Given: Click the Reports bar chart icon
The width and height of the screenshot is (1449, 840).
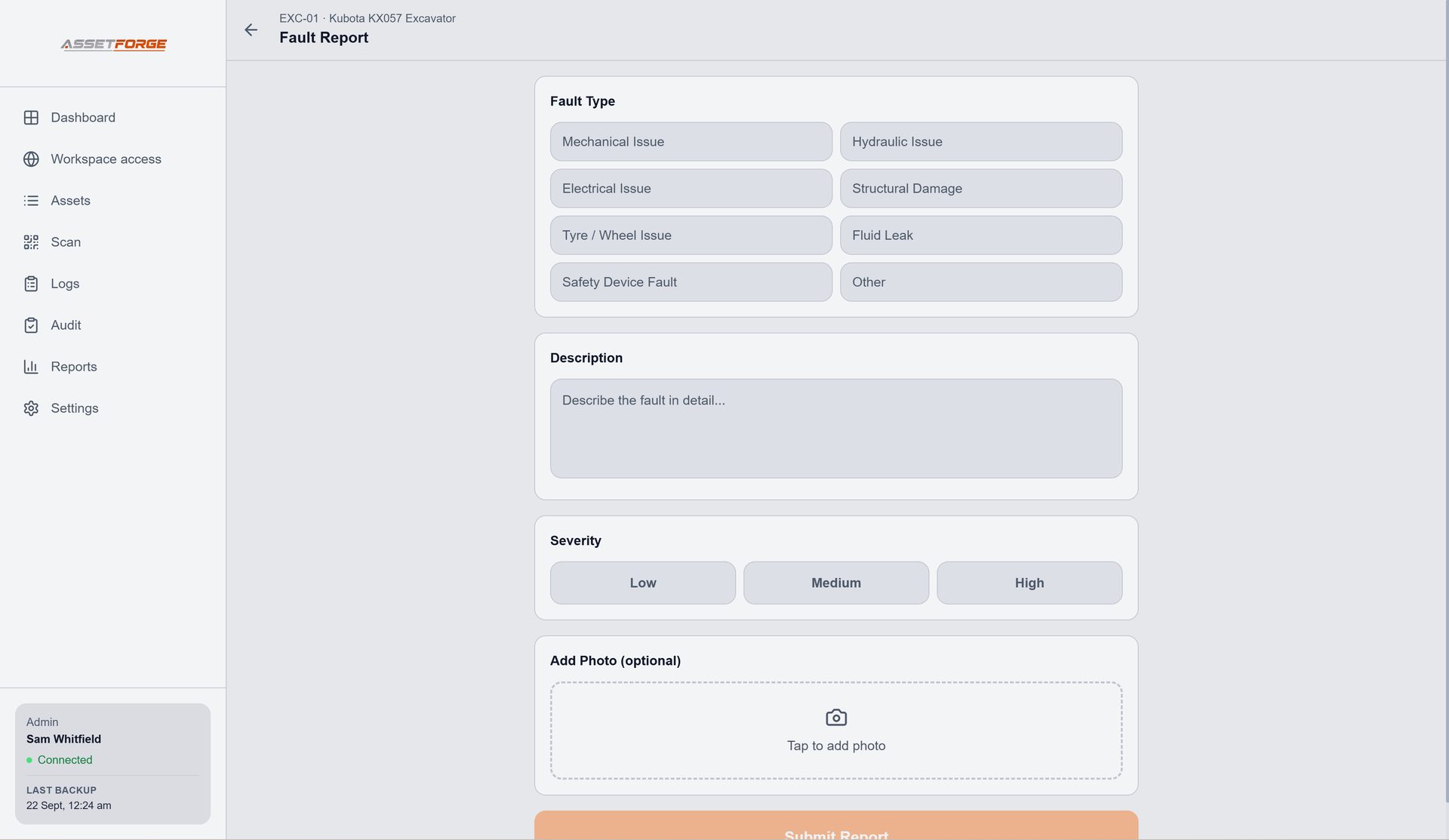Looking at the screenshot, I should 31,367.
